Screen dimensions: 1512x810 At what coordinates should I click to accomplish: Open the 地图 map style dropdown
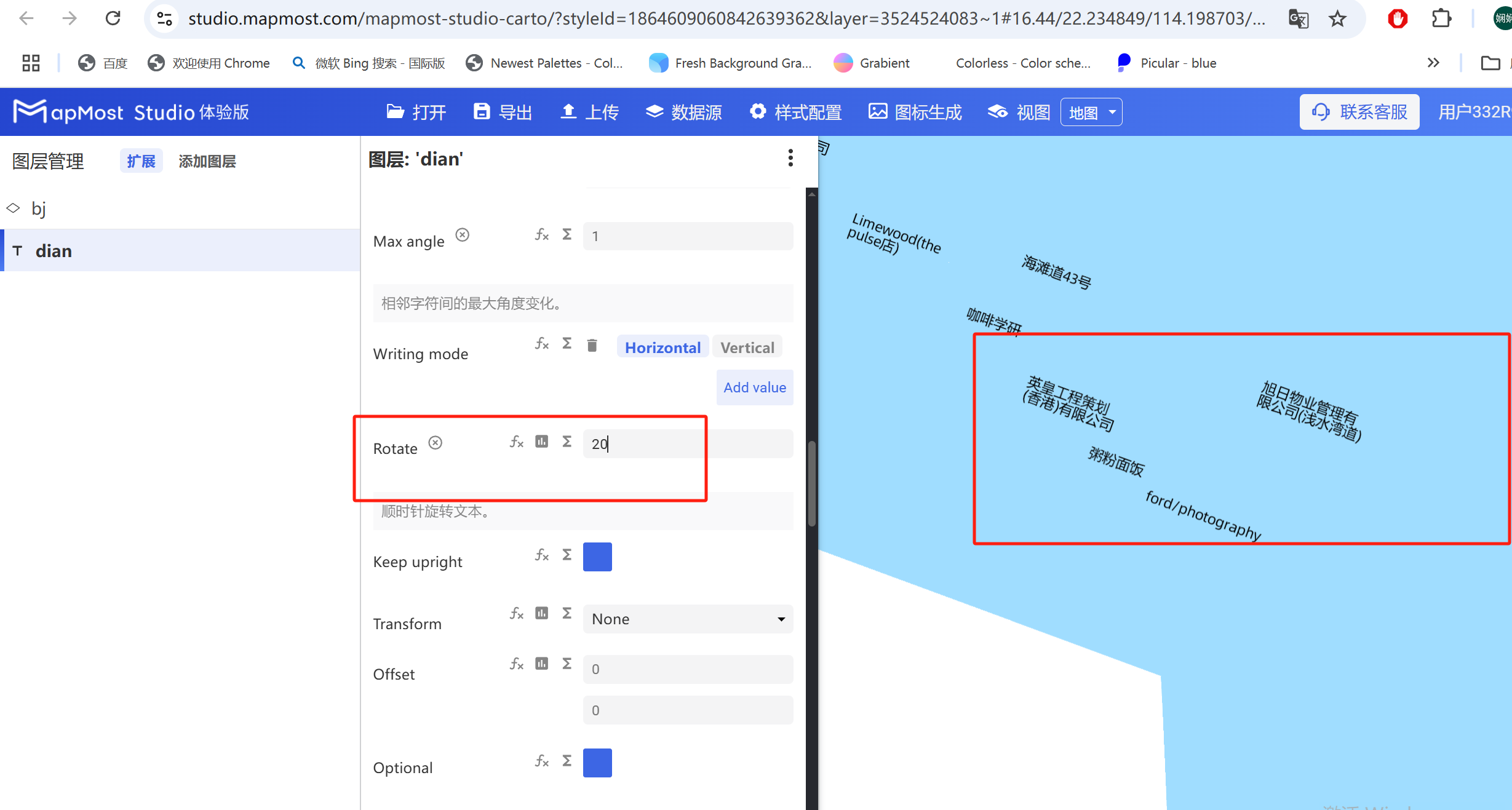tap(1091, 112)
